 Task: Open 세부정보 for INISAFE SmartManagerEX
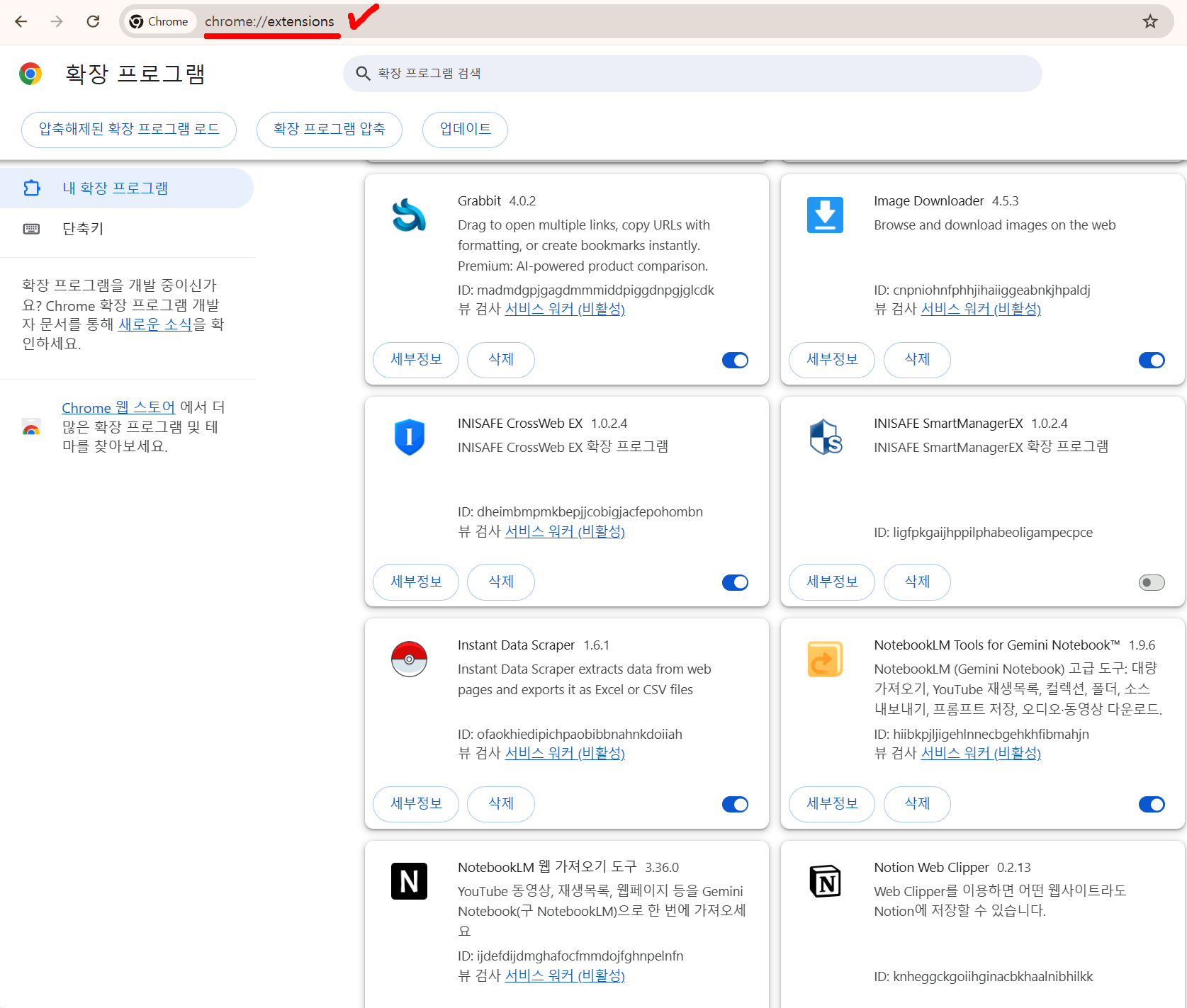[x=832, y=582]
